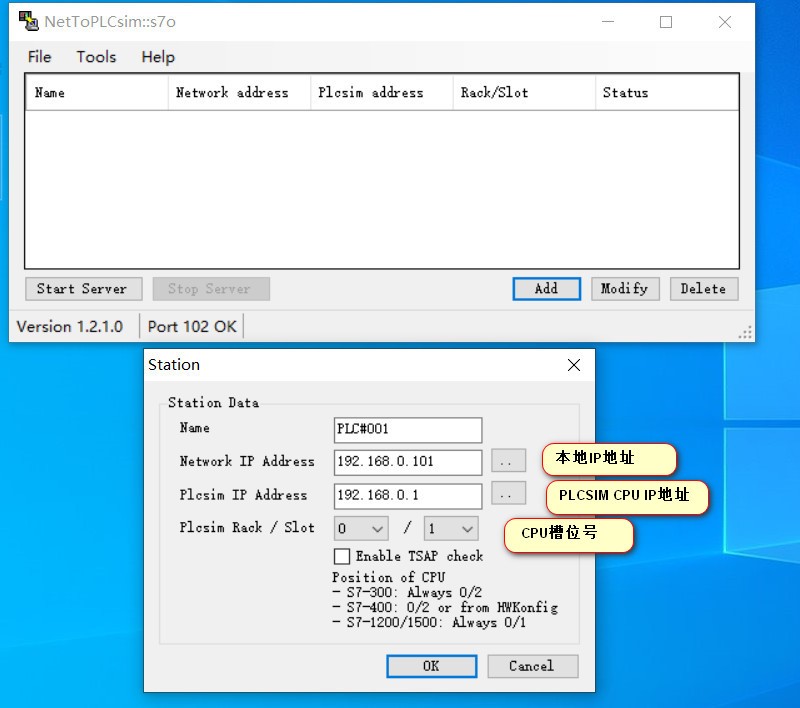
Task: Click the Modify button
Action: [x=624, y=289]
